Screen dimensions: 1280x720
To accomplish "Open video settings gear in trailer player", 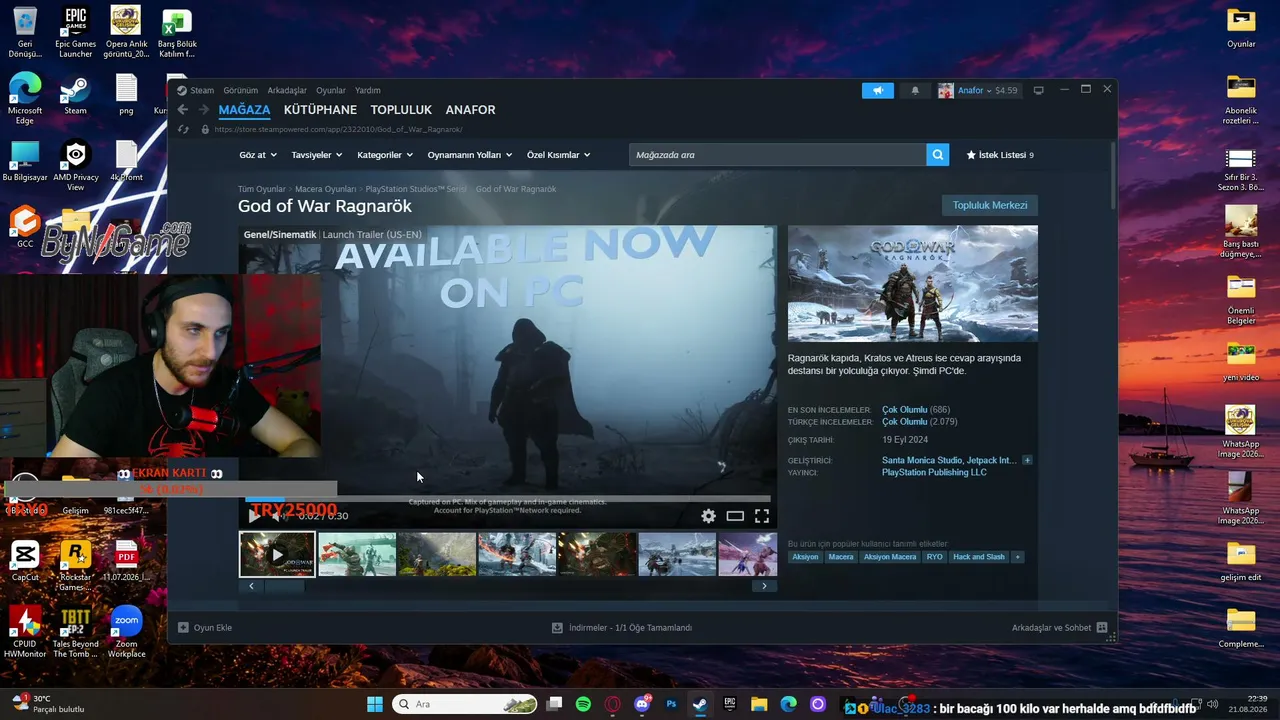I will pos(708,516).
